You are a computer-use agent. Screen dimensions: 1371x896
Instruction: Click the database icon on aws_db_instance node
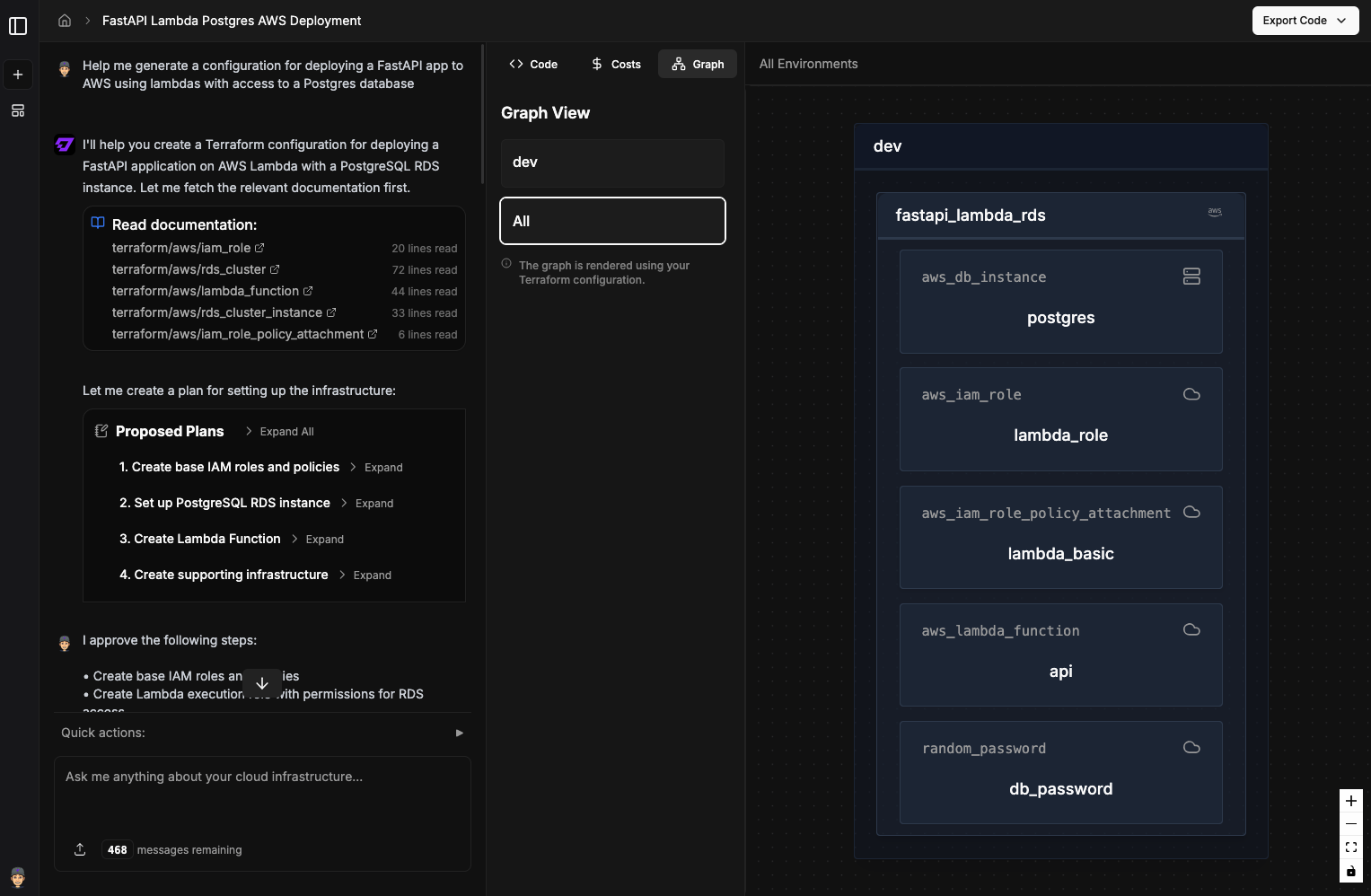[1191, 277]
